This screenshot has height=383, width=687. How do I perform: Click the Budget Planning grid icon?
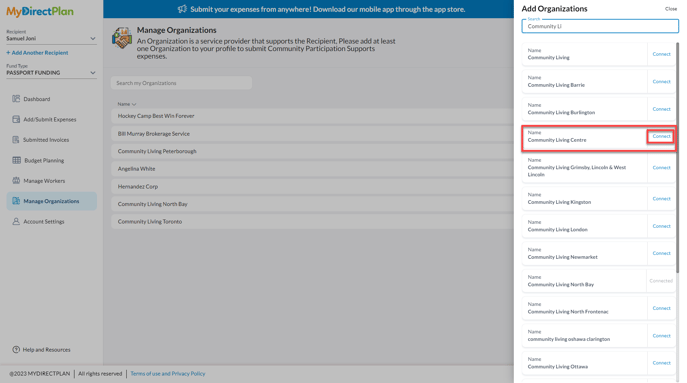pos(17,160)
